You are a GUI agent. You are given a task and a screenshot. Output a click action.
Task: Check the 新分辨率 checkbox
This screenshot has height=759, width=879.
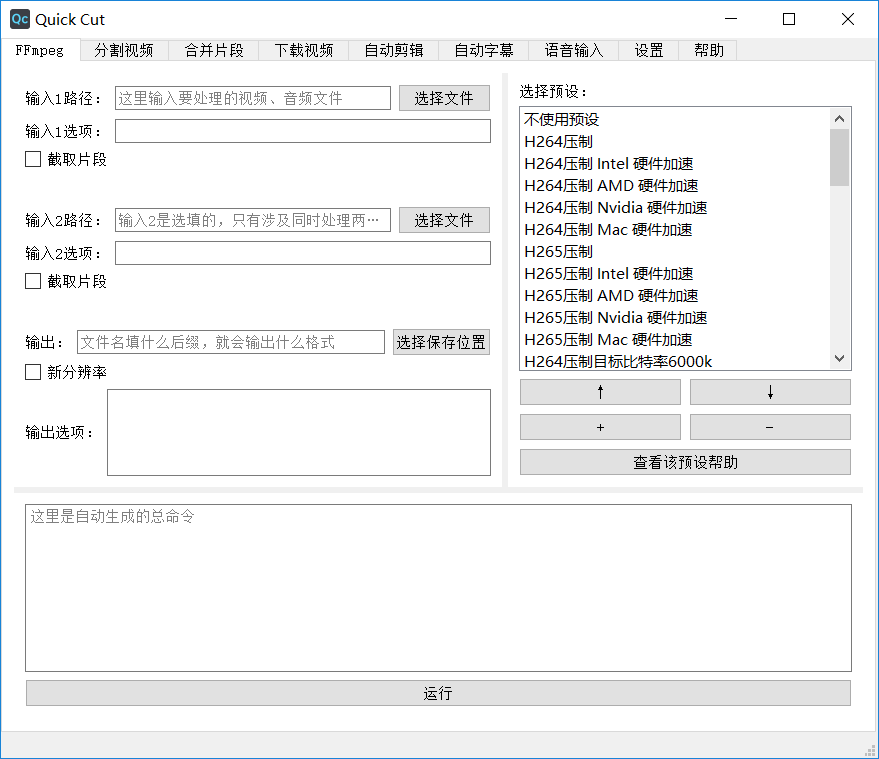coord(32,371)
